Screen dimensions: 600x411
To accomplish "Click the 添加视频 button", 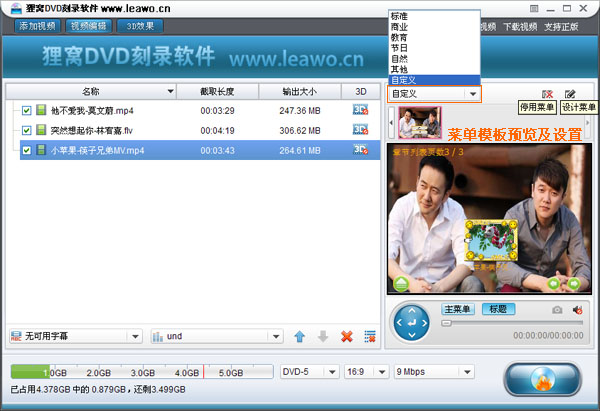I will tap(38, 26).
